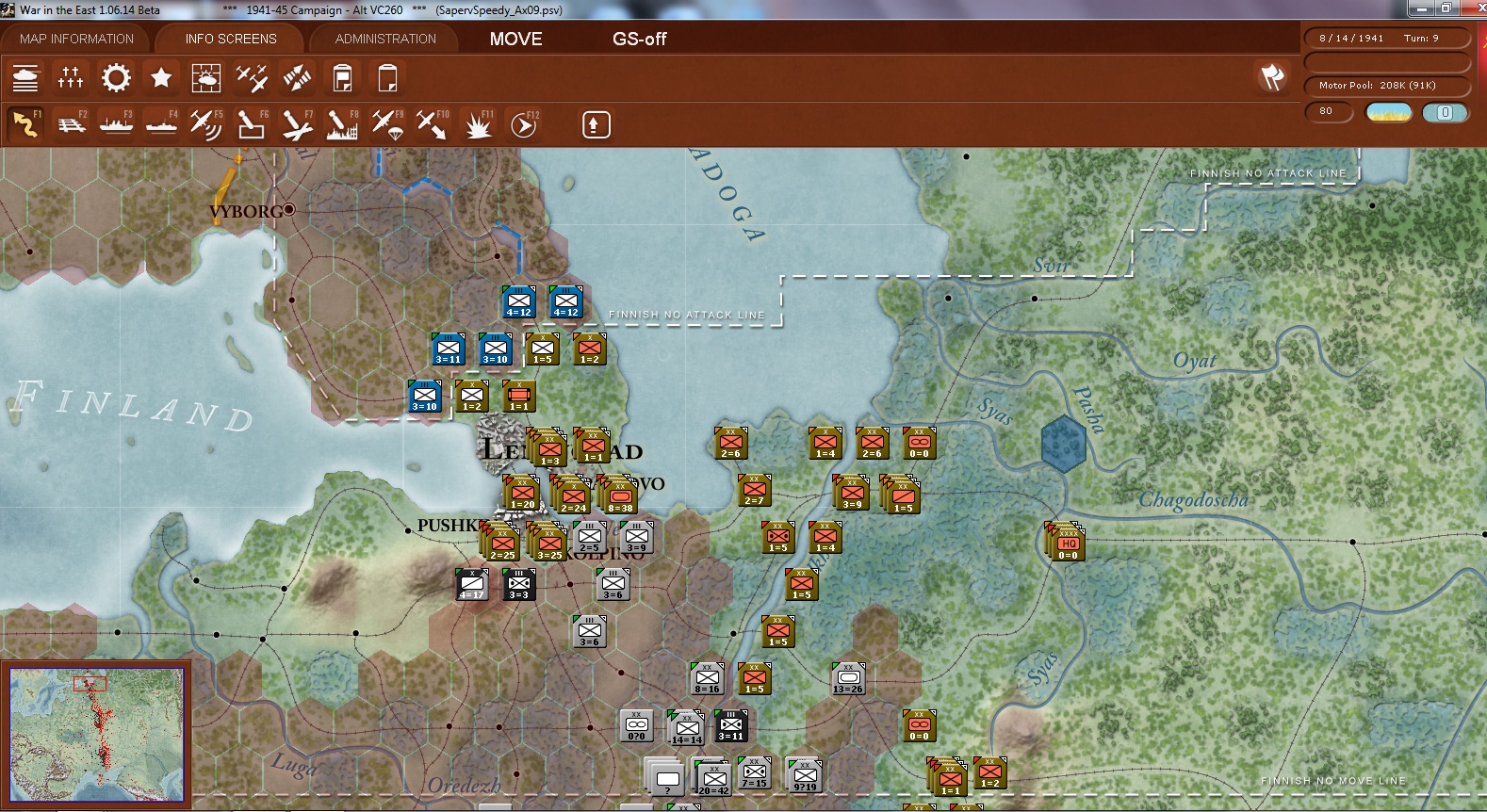
Task: Click the MOVE mode label
Action: 516,39
